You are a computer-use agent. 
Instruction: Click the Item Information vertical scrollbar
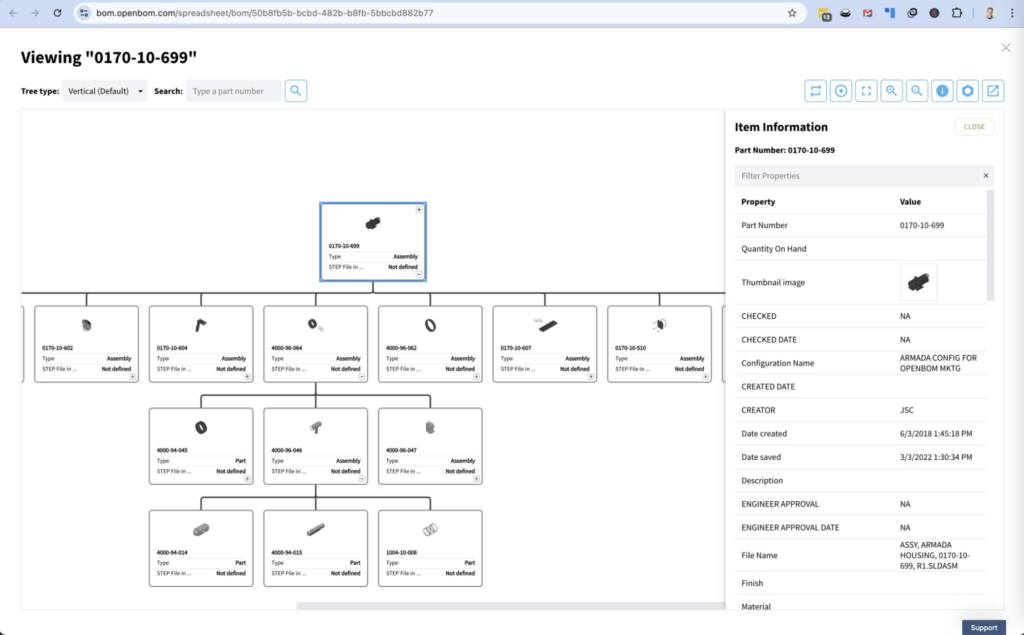click(991, 245)
